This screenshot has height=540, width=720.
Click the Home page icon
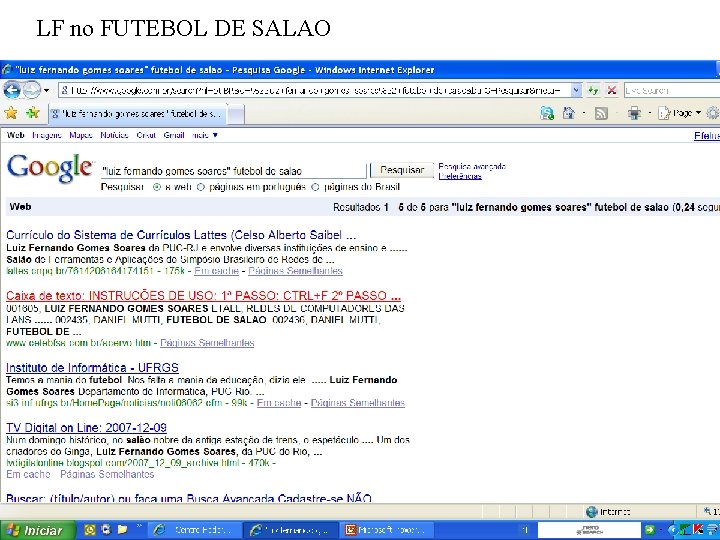pyautogui.click(x=568, y=113)
